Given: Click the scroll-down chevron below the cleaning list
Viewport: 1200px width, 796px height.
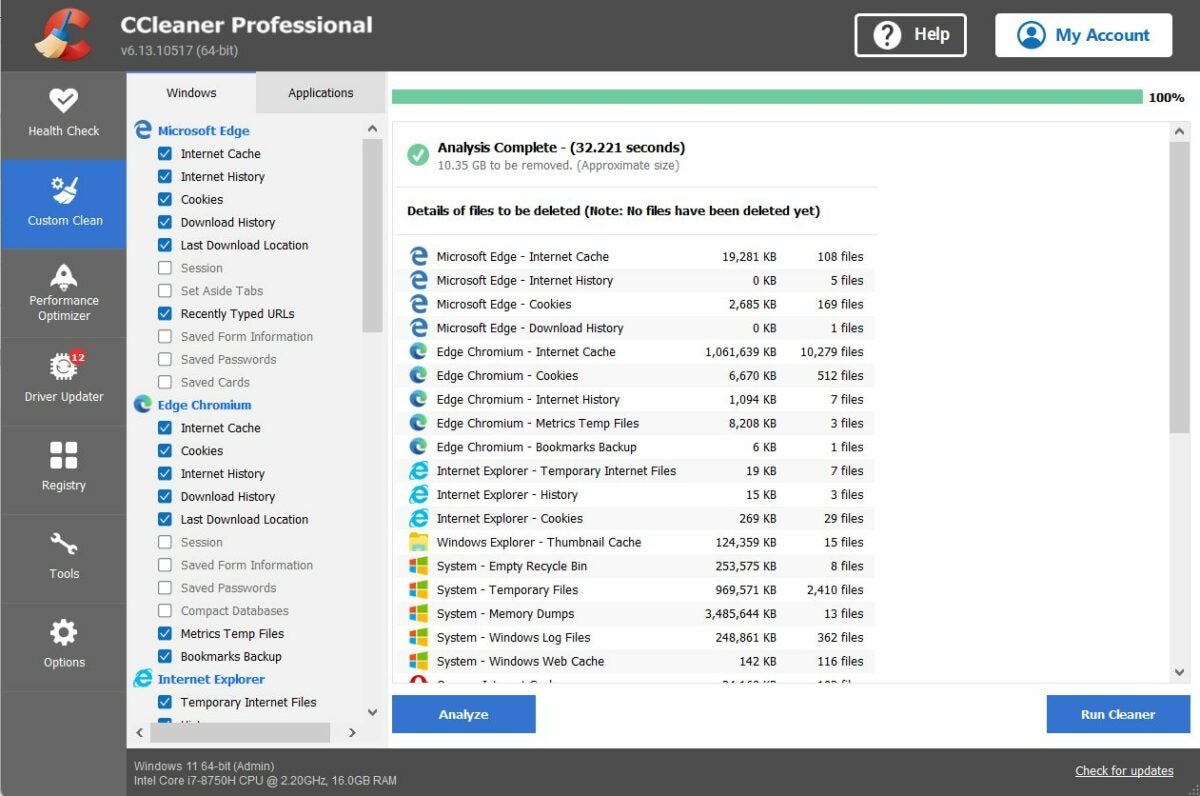Looking at the screenshot, I should click(371, 712).
